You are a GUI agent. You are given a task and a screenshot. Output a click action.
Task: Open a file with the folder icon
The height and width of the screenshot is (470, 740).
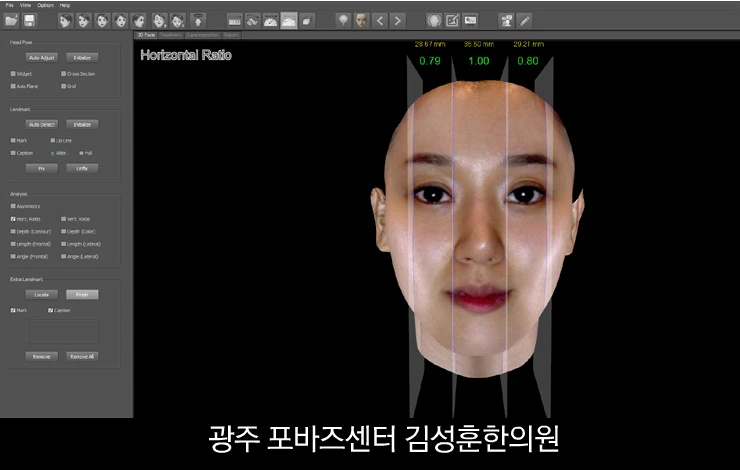tap(11, 20)
